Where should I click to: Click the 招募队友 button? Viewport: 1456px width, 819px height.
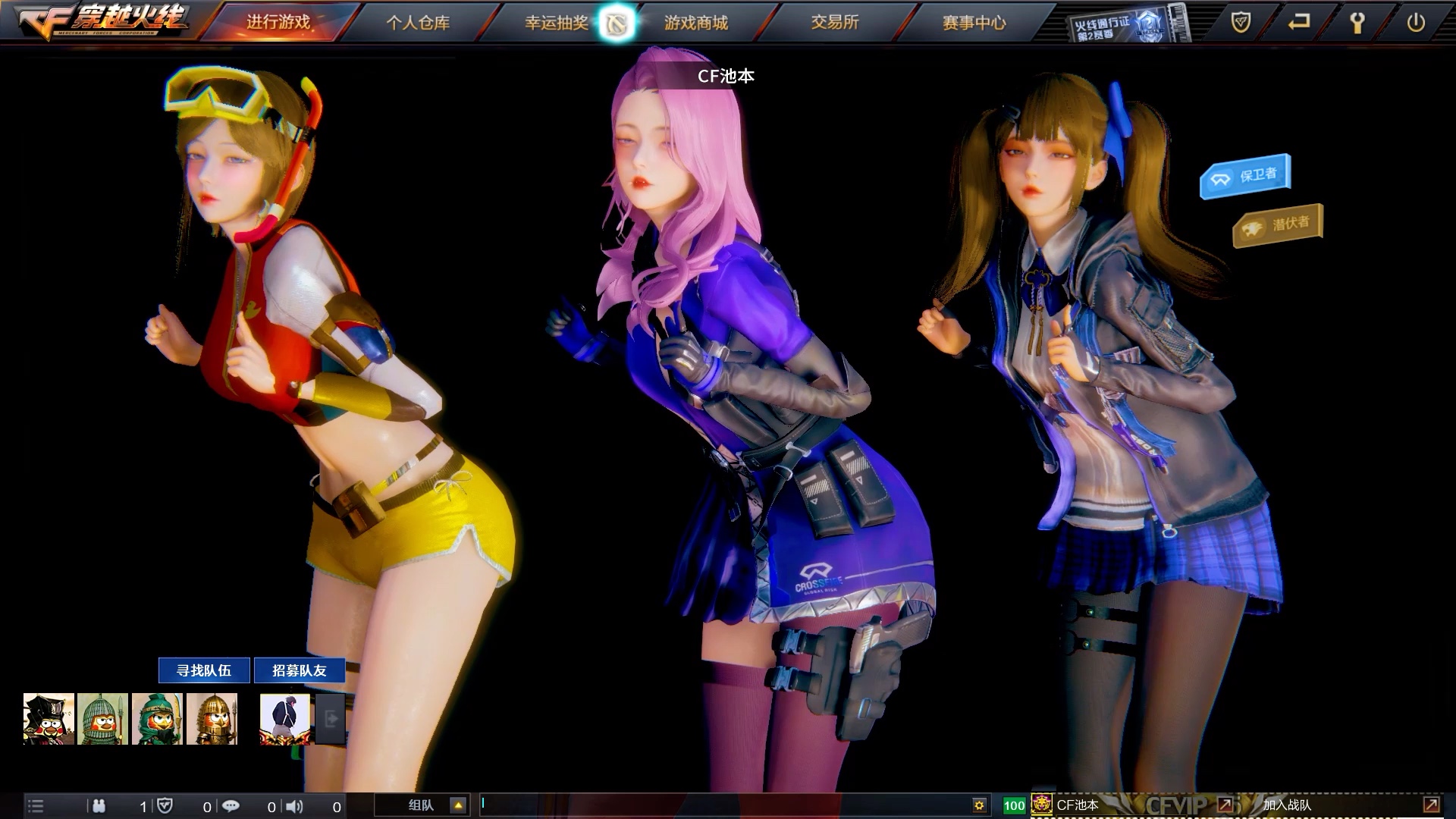300,670
